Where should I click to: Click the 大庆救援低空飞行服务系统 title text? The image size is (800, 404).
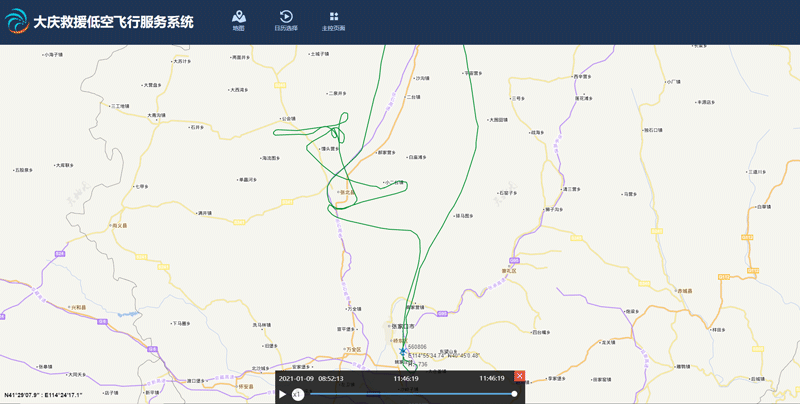[x=114, y=22]
